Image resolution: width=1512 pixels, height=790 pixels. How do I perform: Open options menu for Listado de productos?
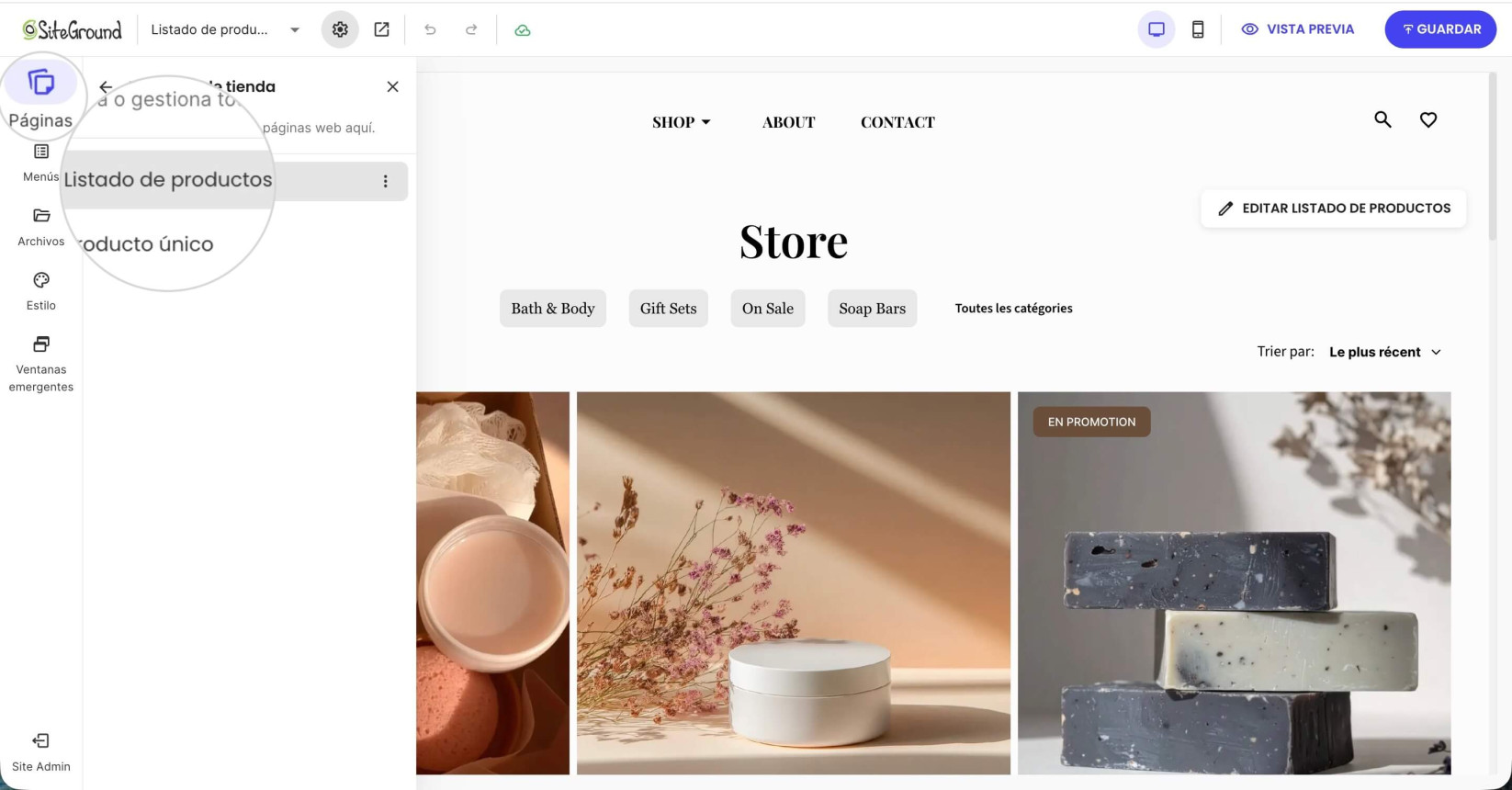coord(385,181)
